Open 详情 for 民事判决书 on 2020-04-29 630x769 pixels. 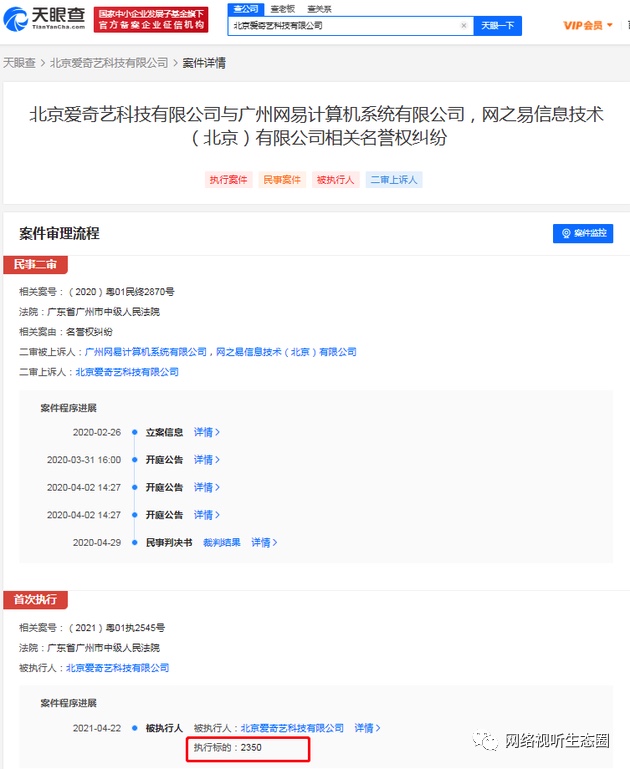(264, 542)
